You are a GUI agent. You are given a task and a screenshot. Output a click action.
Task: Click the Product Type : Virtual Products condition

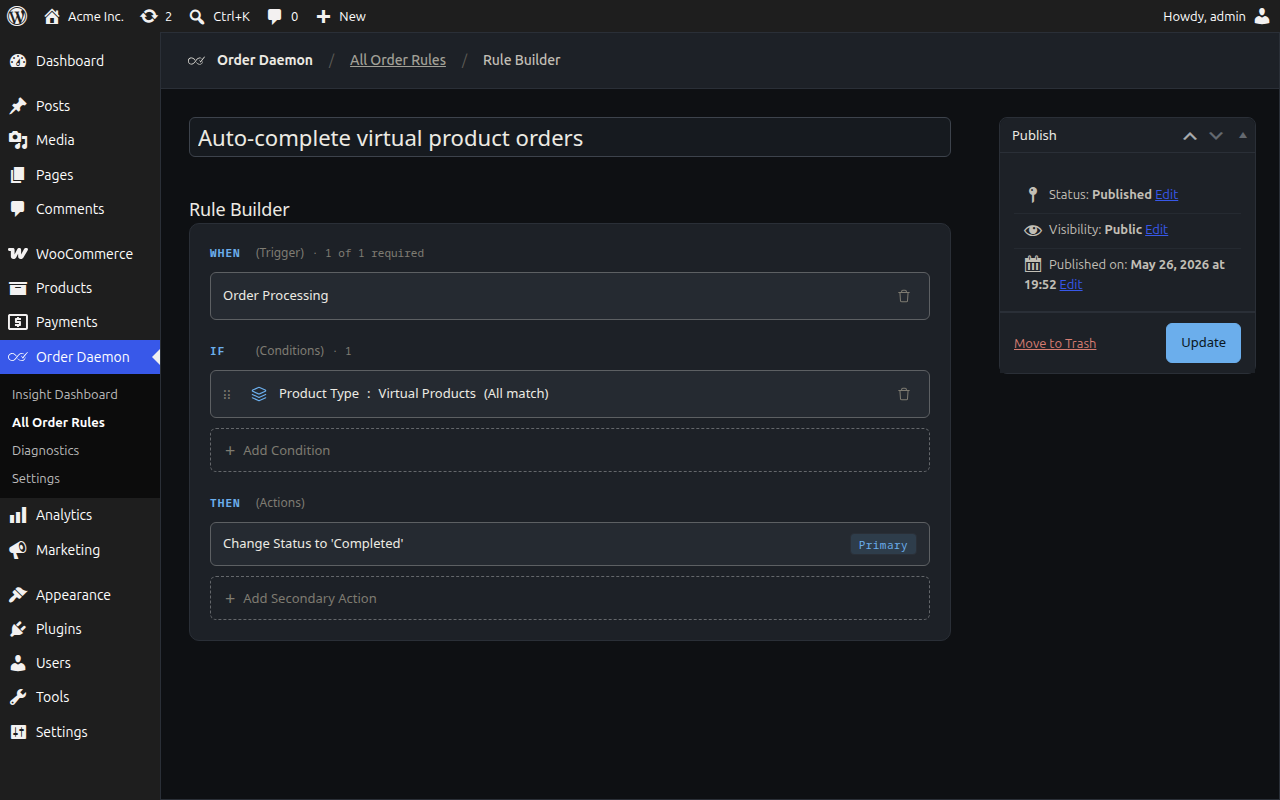click(570, 394)
